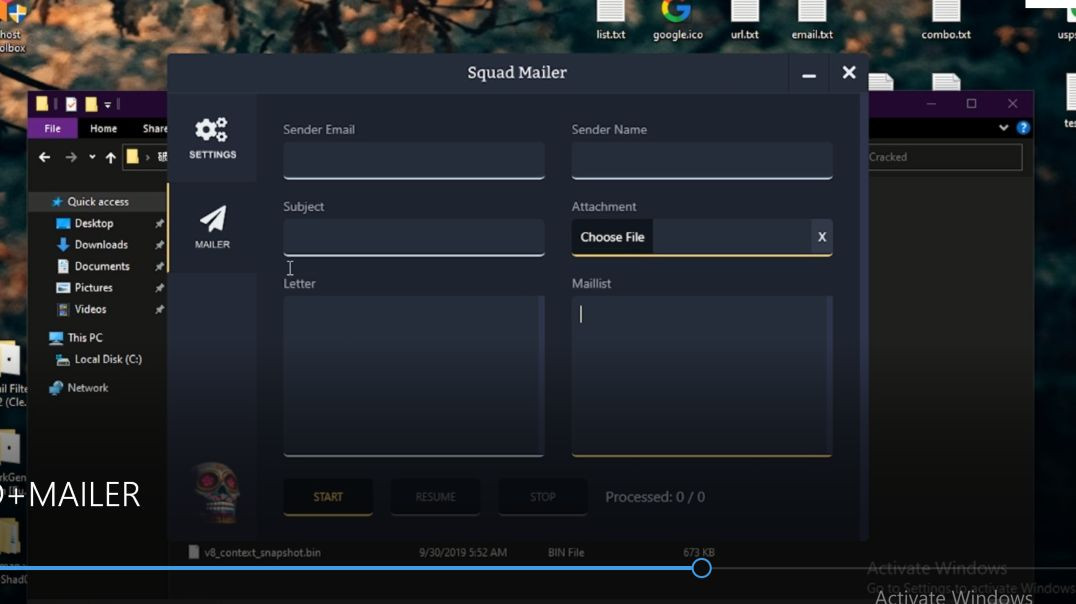Viewport: 1076px width, 604px height.
Task: Click the RESUME button
Action: click(435, 497)
